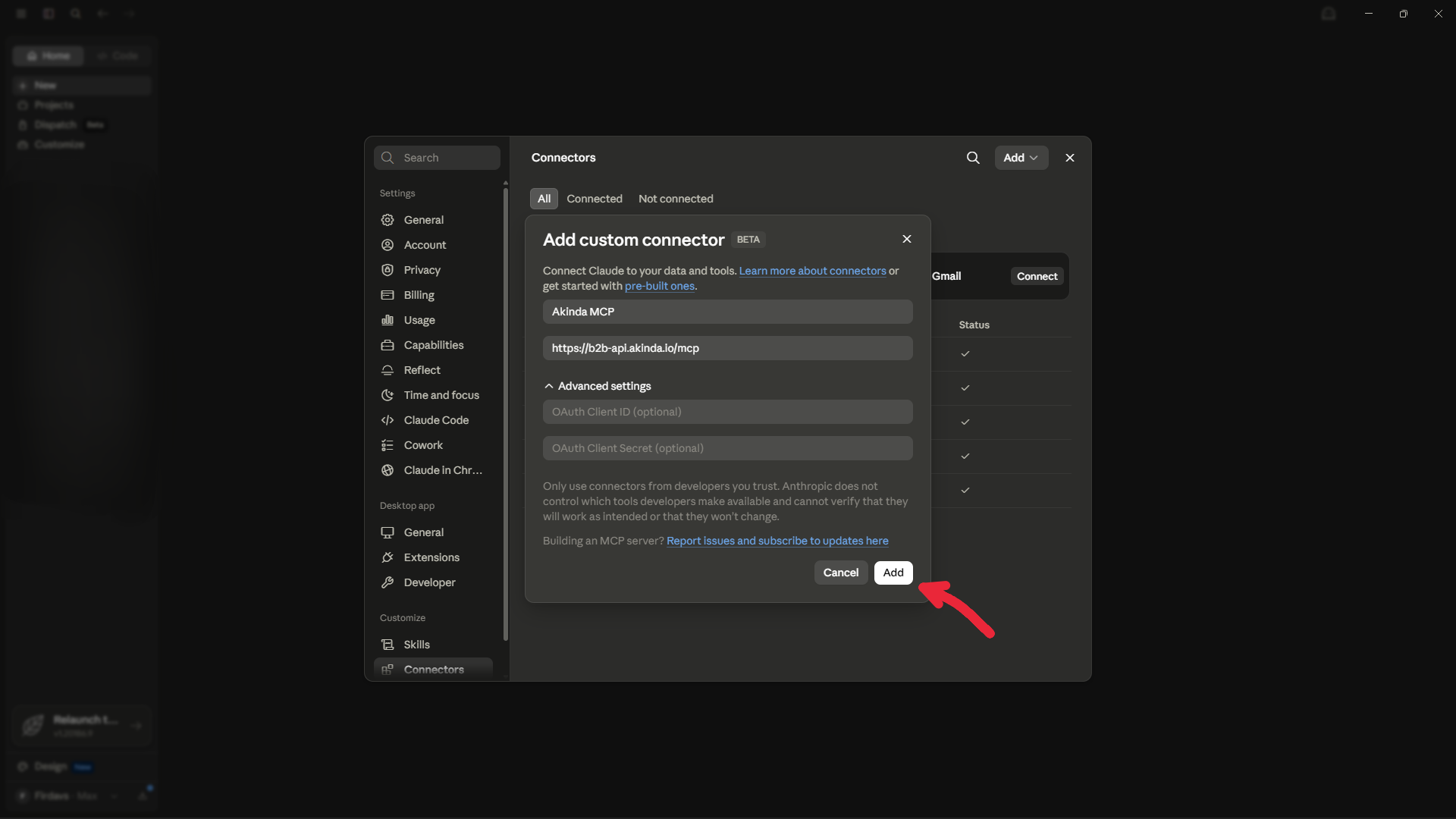The image size is (1456, 819).
Task: Select Connectors in settings sidebar
Action: [433, 669]
